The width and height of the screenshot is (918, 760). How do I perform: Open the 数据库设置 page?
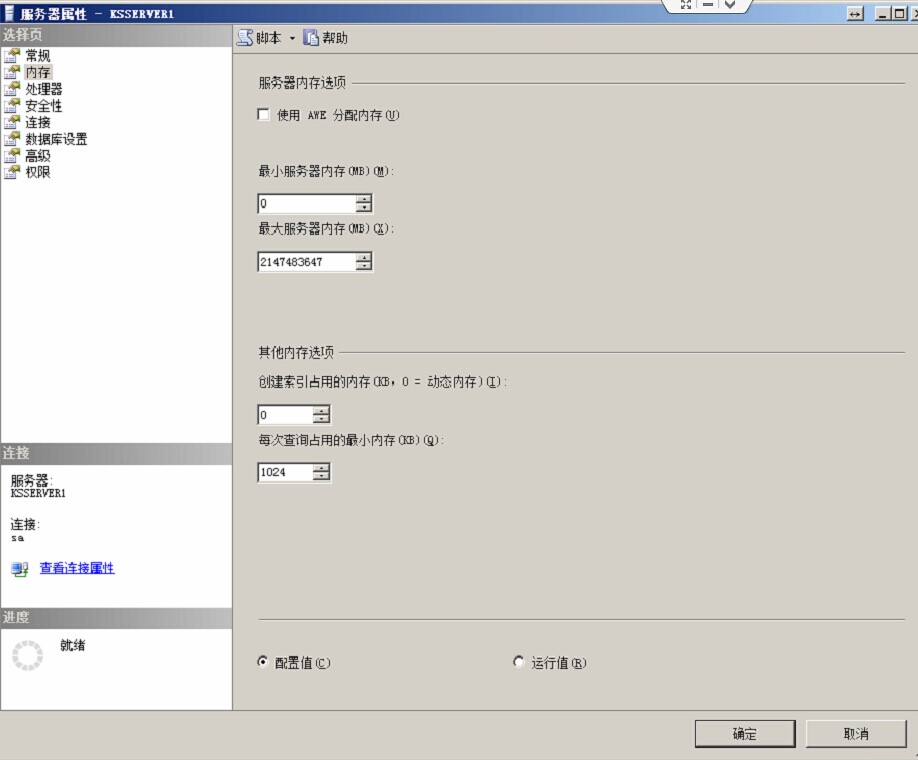point(56,139)
